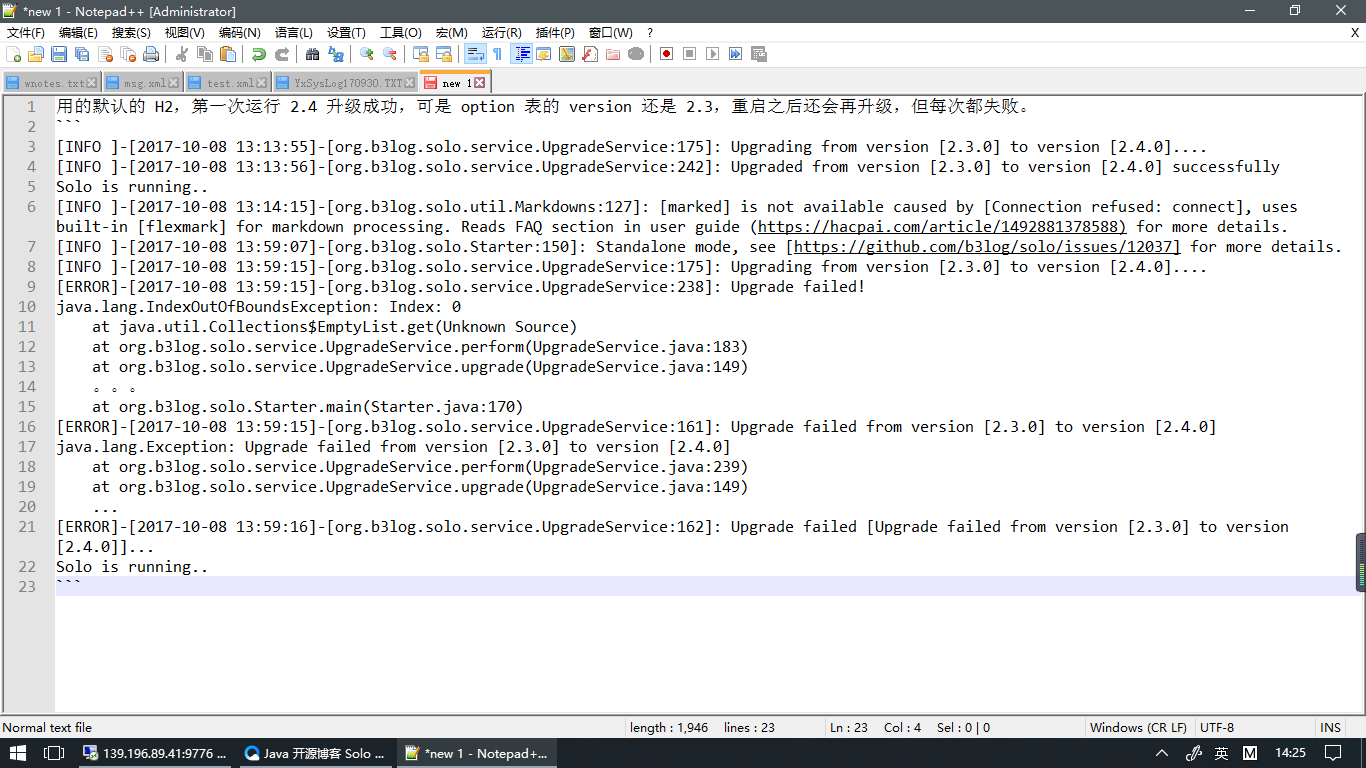
Task: Click the Zoom In magnifier icon
Action: [x=367, y=54]
